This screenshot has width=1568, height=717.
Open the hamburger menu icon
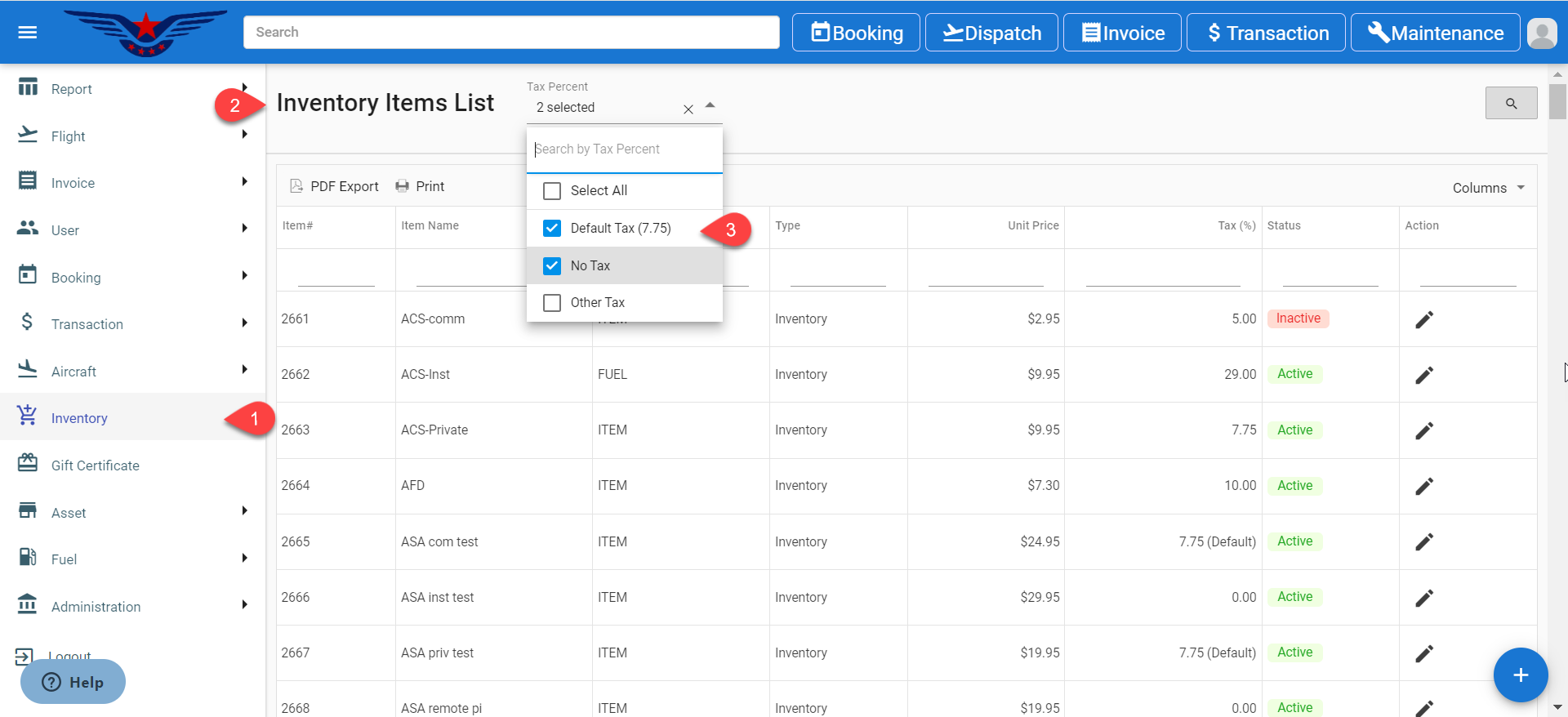pyautogui.click(x=28, y=33)
